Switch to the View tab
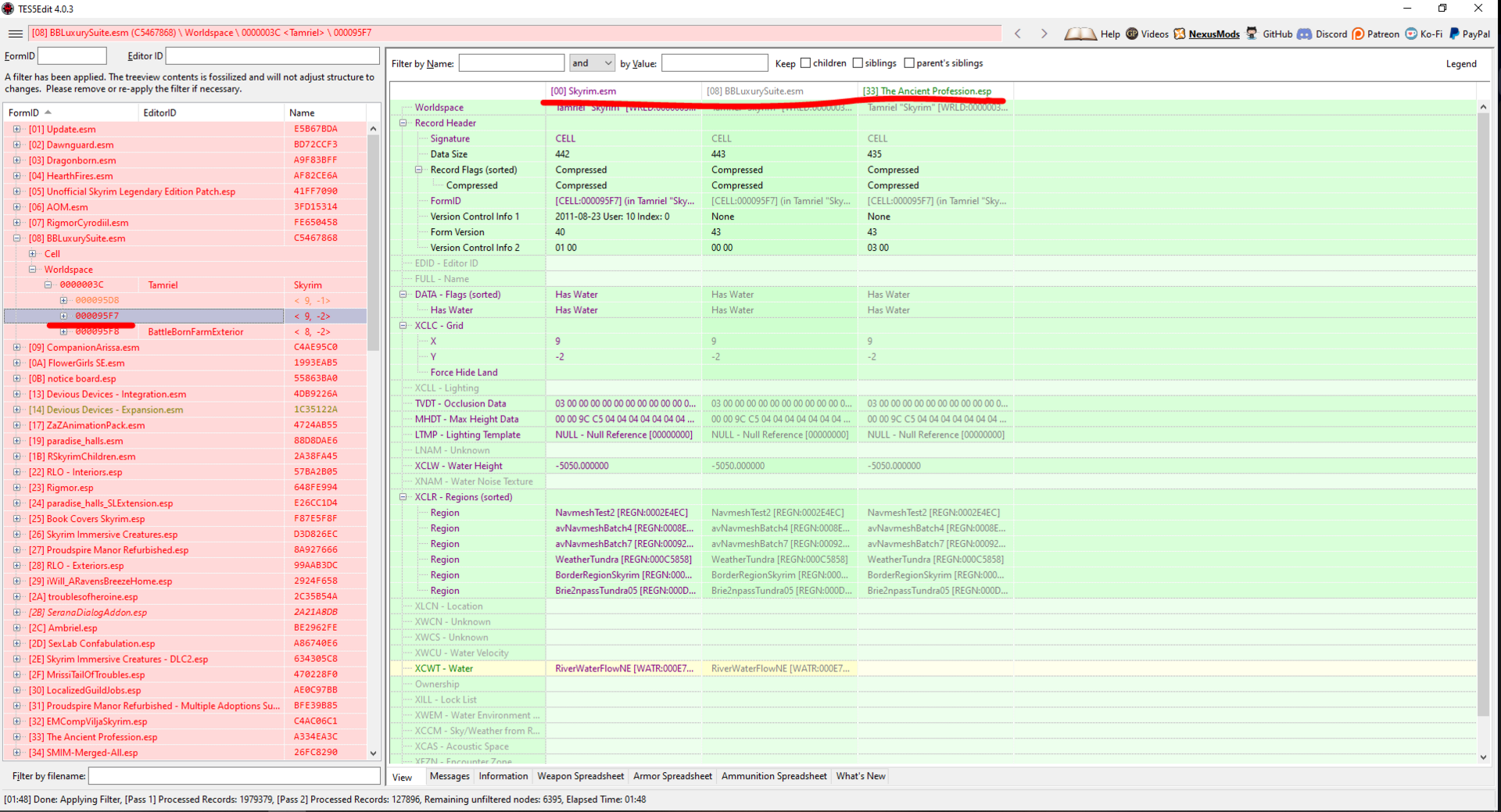Screen dimensions: 1501x812 [403, 777]
